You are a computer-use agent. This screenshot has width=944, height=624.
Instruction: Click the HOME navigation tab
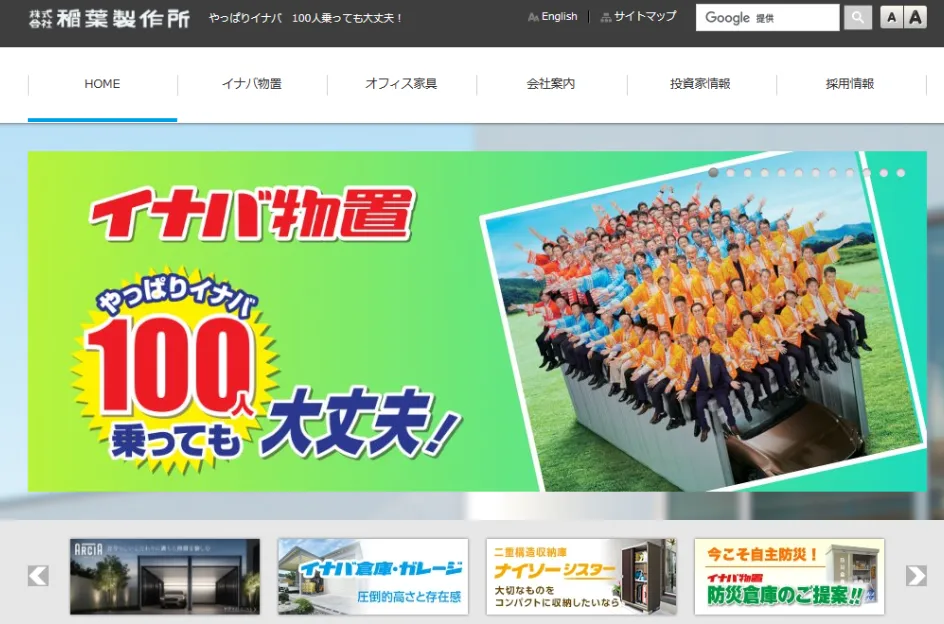102,84
